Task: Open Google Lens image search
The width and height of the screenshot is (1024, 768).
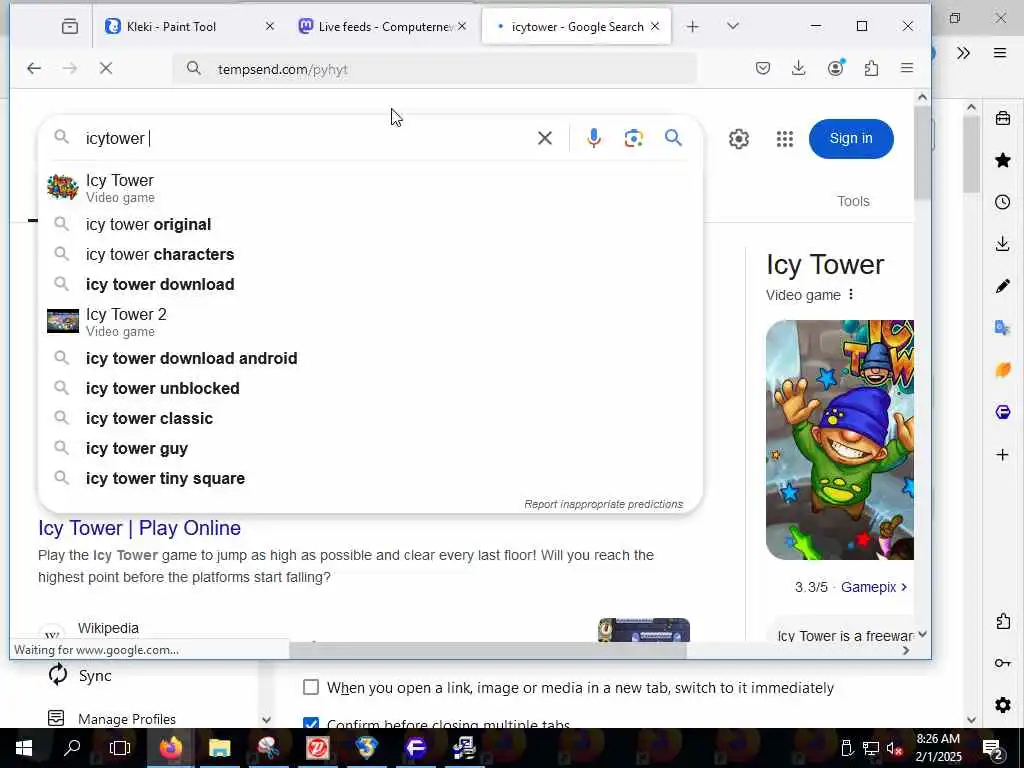Action: pos(633,138)
